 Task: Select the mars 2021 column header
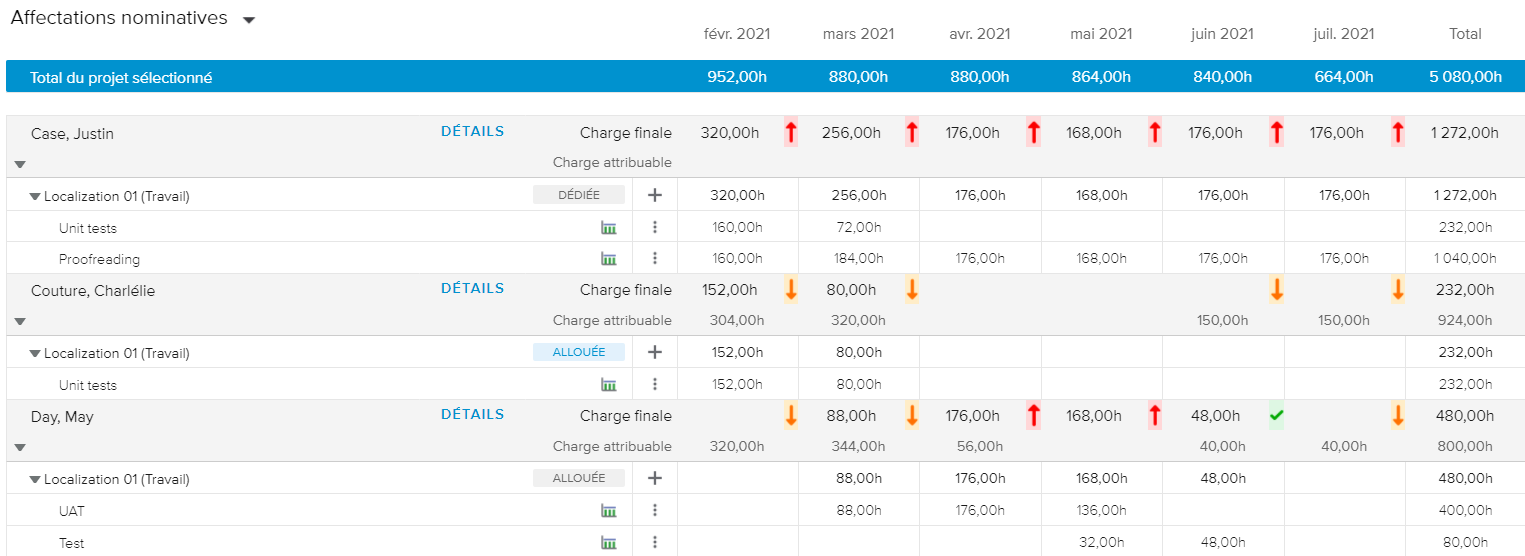tap(858, 34)
